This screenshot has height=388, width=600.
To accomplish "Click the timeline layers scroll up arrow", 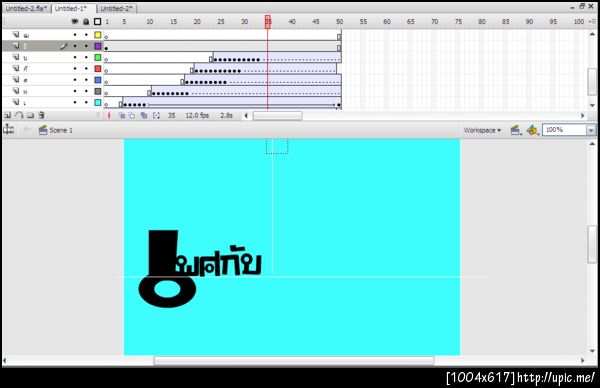I will 592,34.
